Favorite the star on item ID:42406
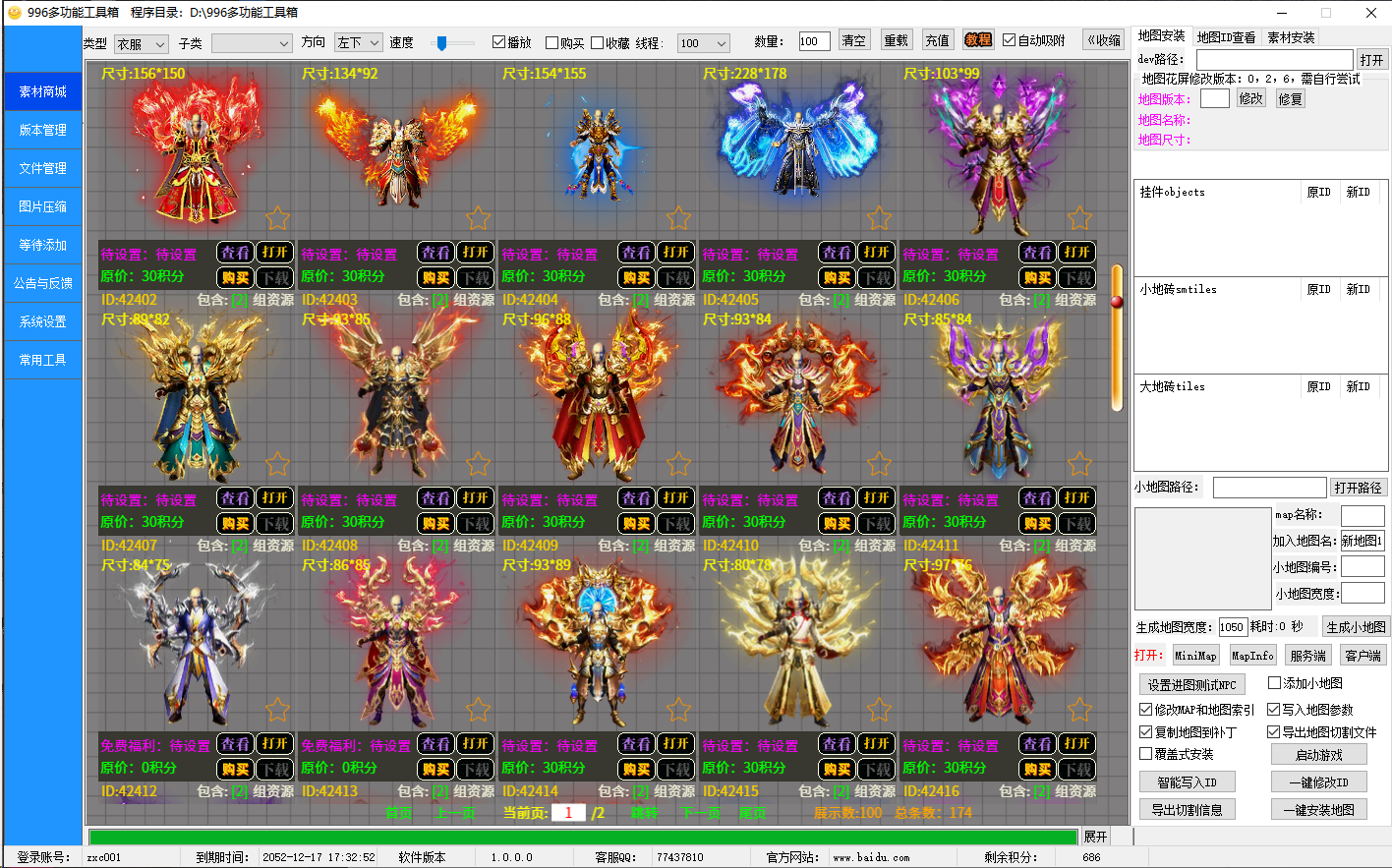The width and height of the screenshot is (1392, 868). tap(1080, 218)
